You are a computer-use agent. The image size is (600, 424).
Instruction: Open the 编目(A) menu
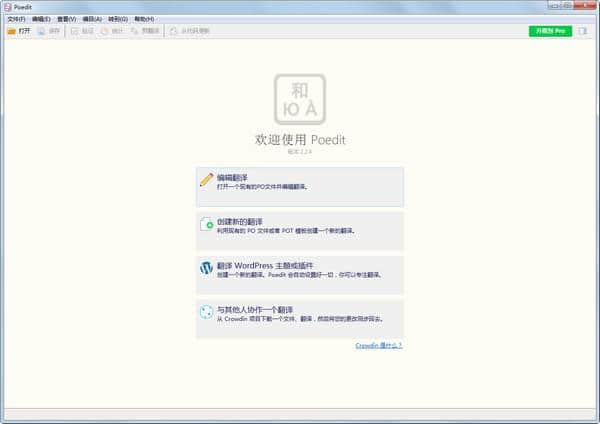[x=92, y=19]
